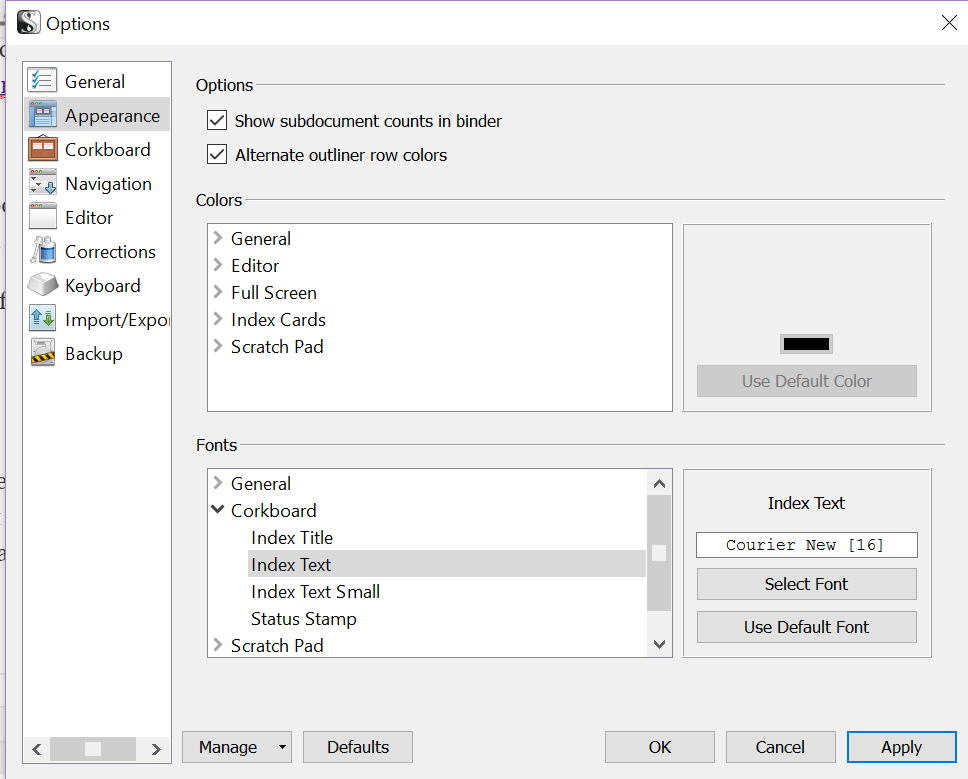This screenshot has height=779, width=968.
Task: Toggle the Appearance pane selection
Action: click(x=97, y=114)
